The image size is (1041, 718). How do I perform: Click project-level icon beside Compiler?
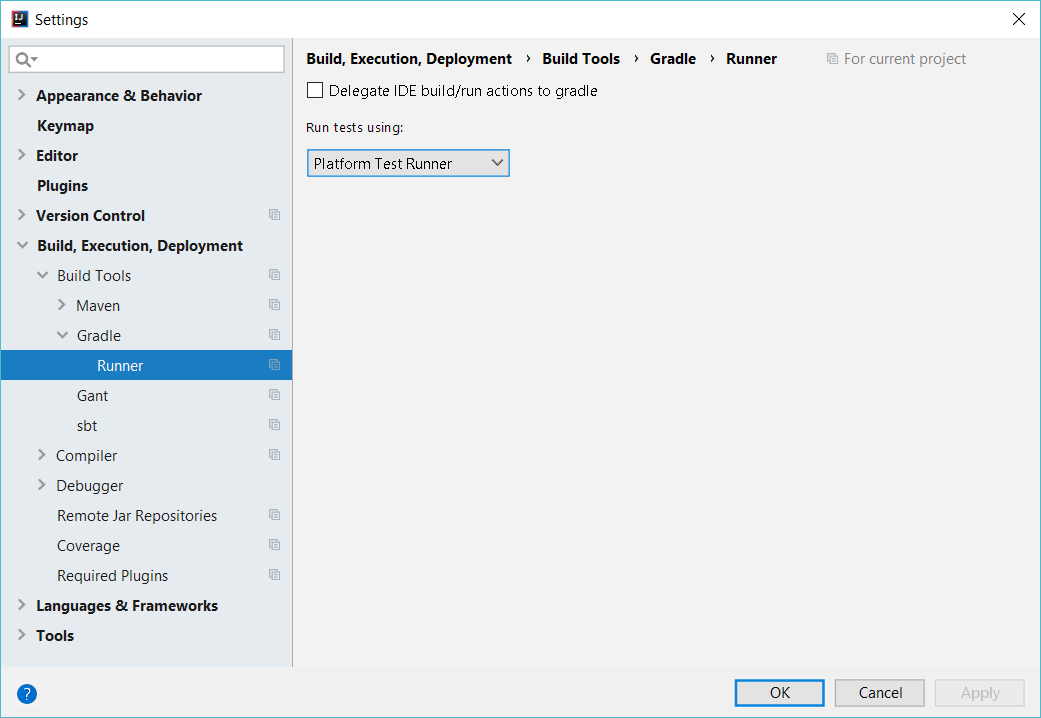(274, 454)
